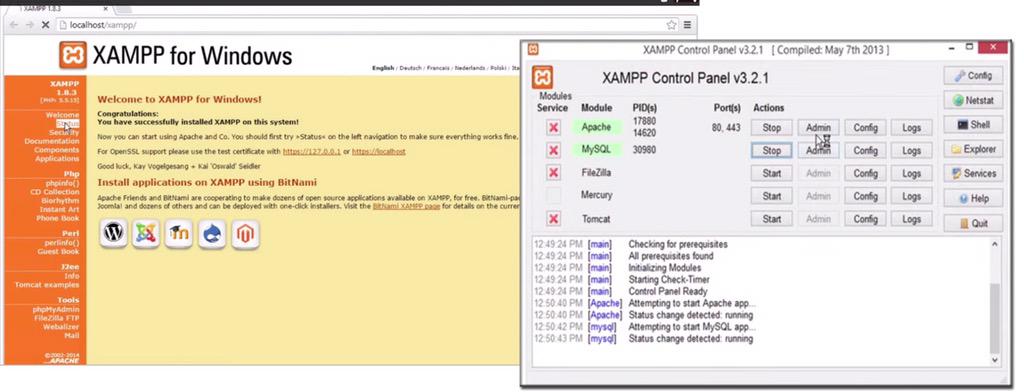This screenshot has width=1024, height=392.
Task: Open Welcome in the XAMPP sidebar
Action: (x=63, y=115)
